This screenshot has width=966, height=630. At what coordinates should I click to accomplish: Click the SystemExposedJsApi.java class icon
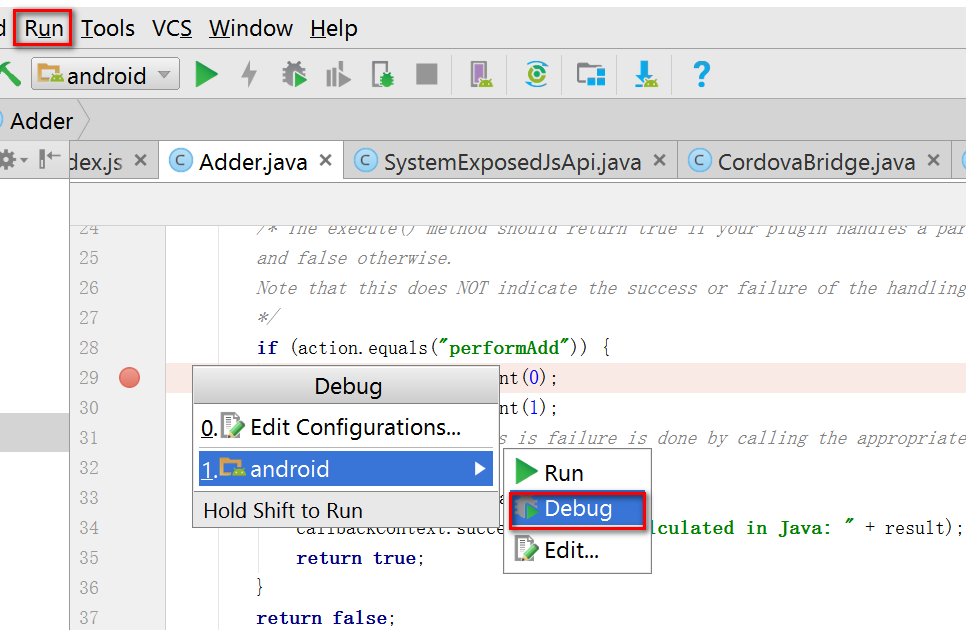pyautogui.click(x=365, y=161)
